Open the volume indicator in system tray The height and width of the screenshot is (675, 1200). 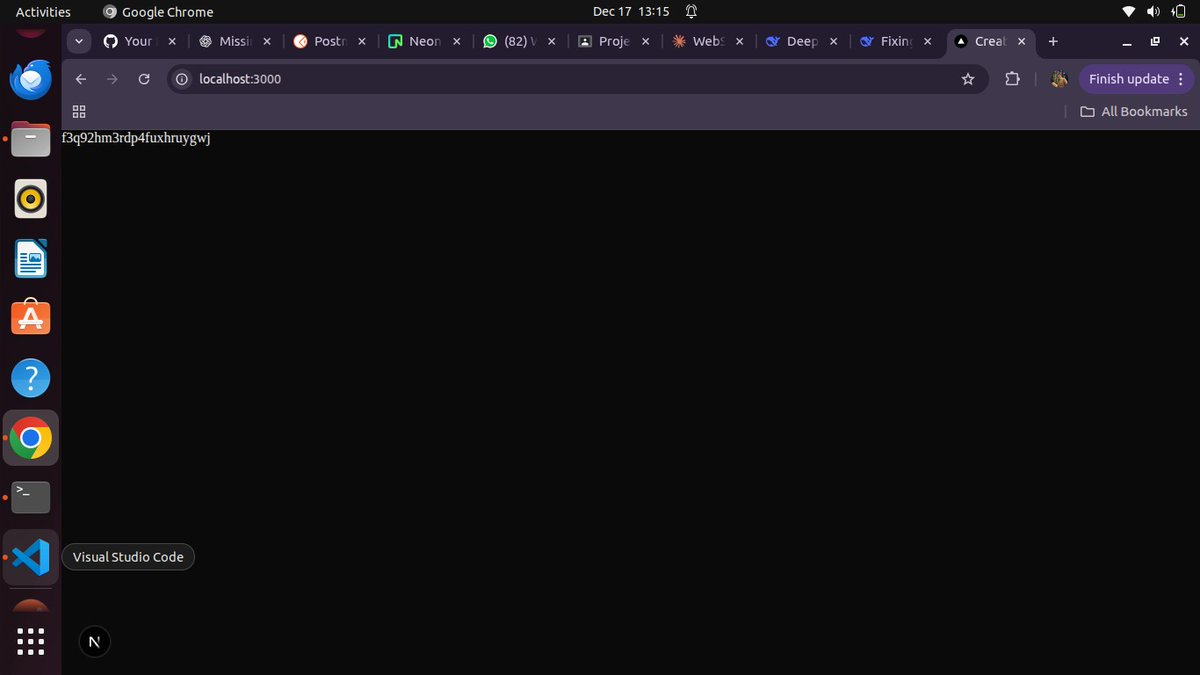point(1153,11)
